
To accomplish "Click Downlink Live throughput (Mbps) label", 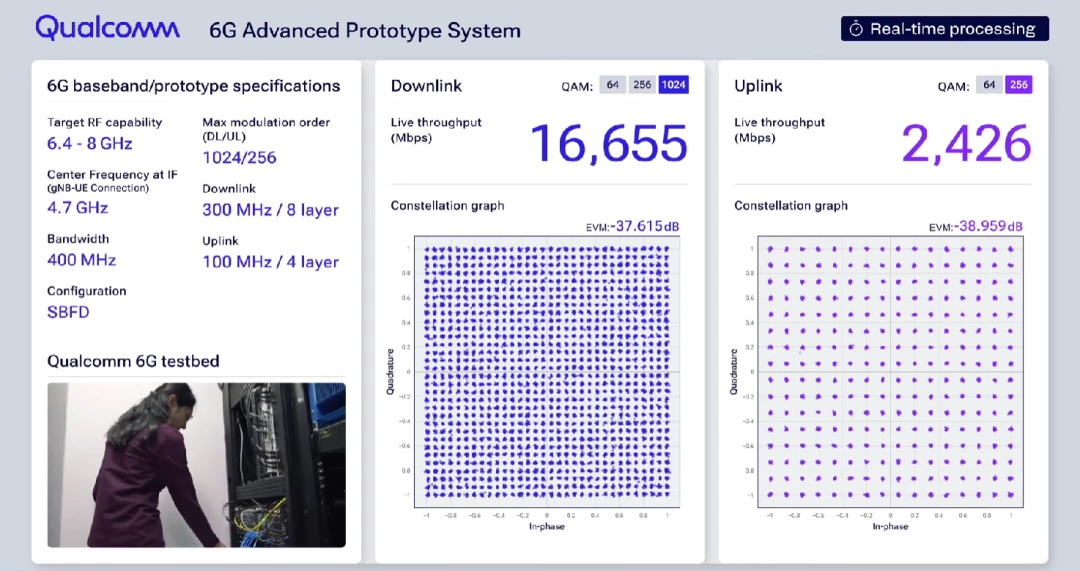I will pos(436,130).
